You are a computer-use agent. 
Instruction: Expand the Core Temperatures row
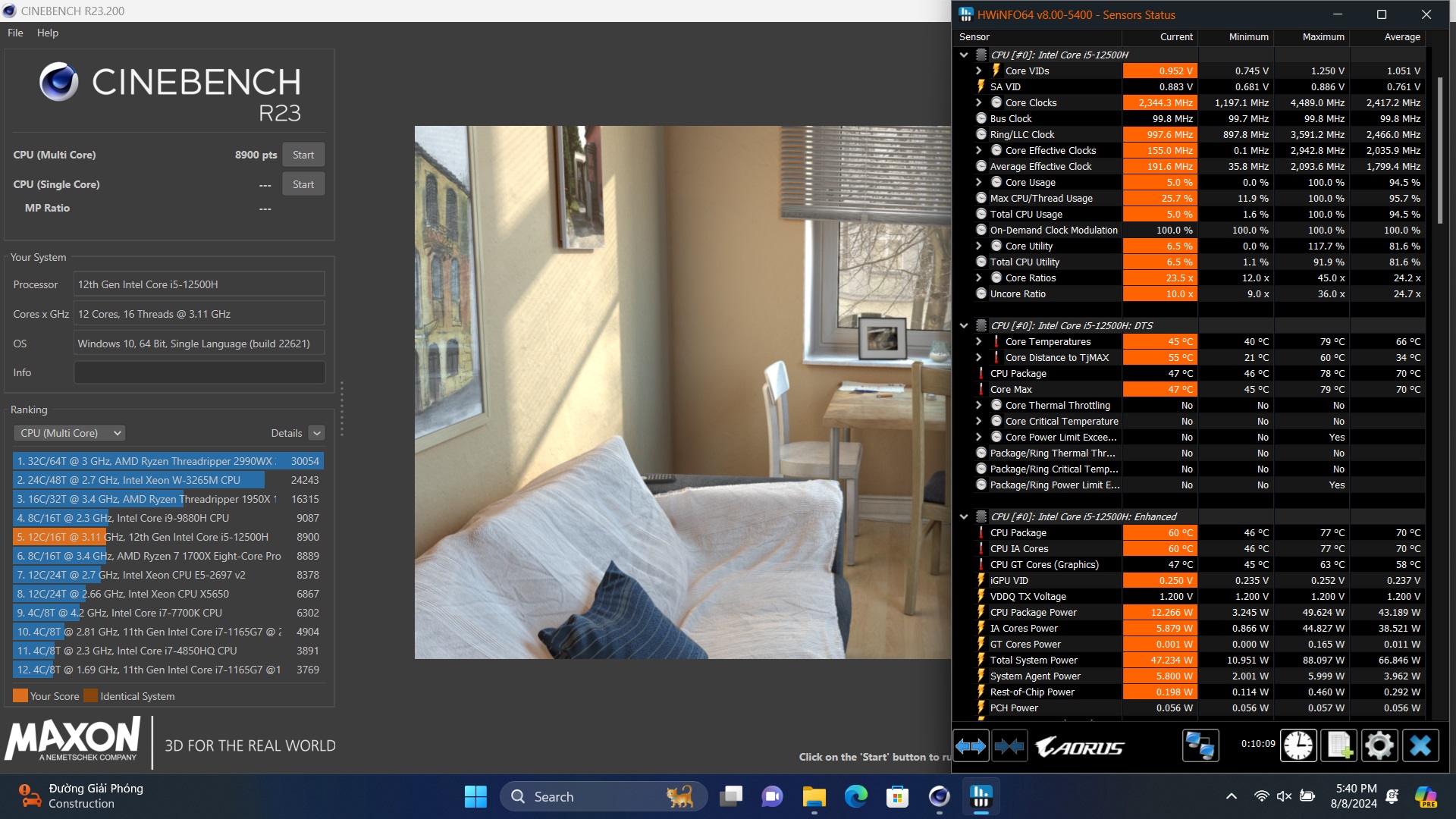(978, 341)
